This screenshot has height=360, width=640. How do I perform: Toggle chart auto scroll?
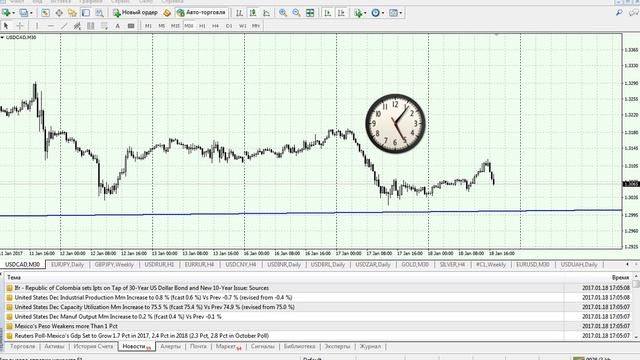(x=328, y=13)
